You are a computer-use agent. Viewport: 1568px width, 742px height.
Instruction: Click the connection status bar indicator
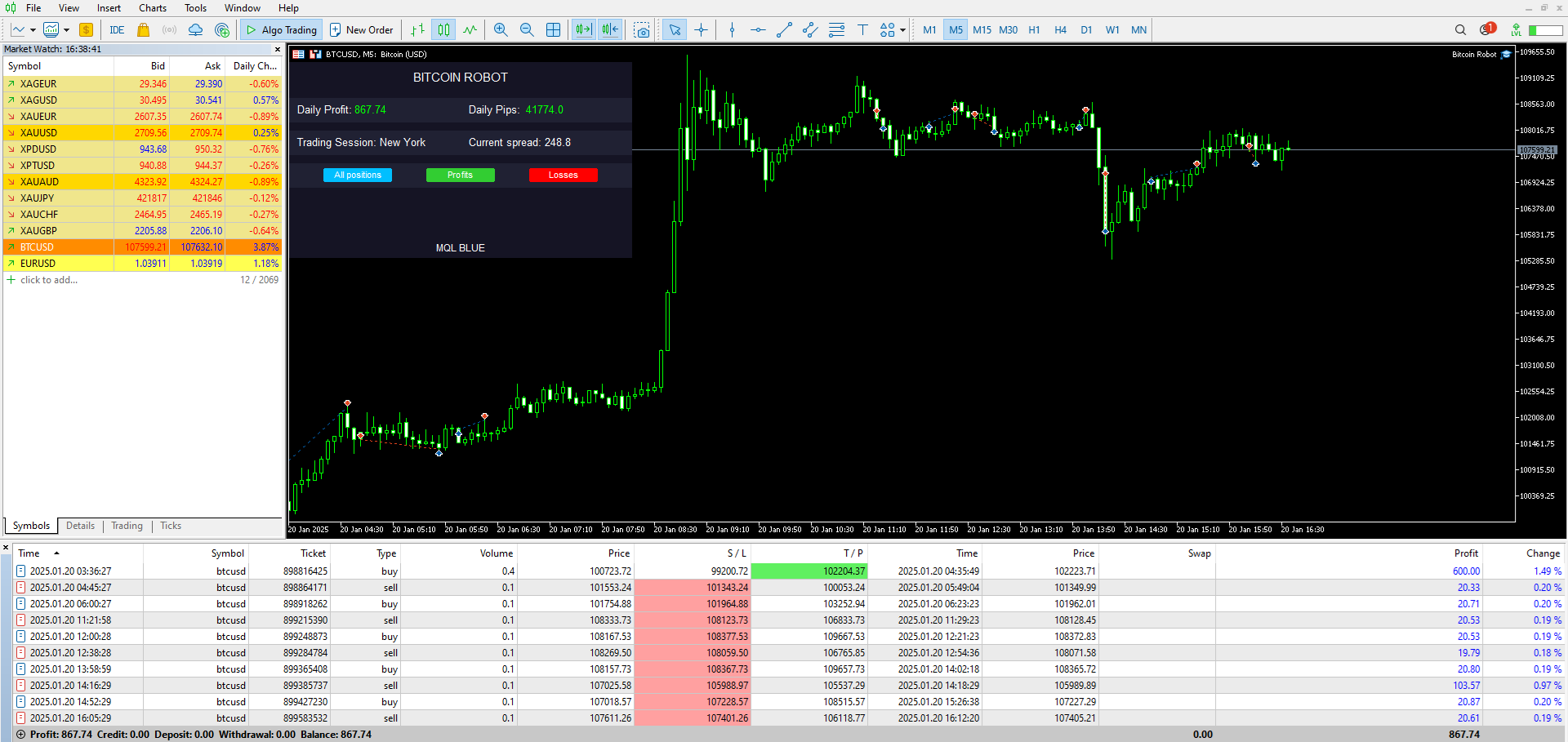point(1545,30)
